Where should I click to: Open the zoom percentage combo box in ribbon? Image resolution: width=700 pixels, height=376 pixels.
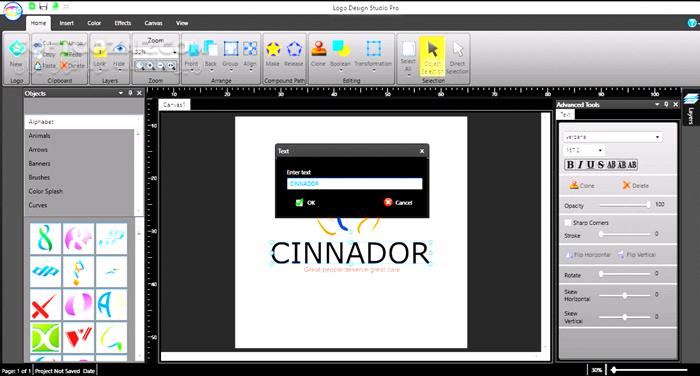pyautogui.click(x=156, y=52)
